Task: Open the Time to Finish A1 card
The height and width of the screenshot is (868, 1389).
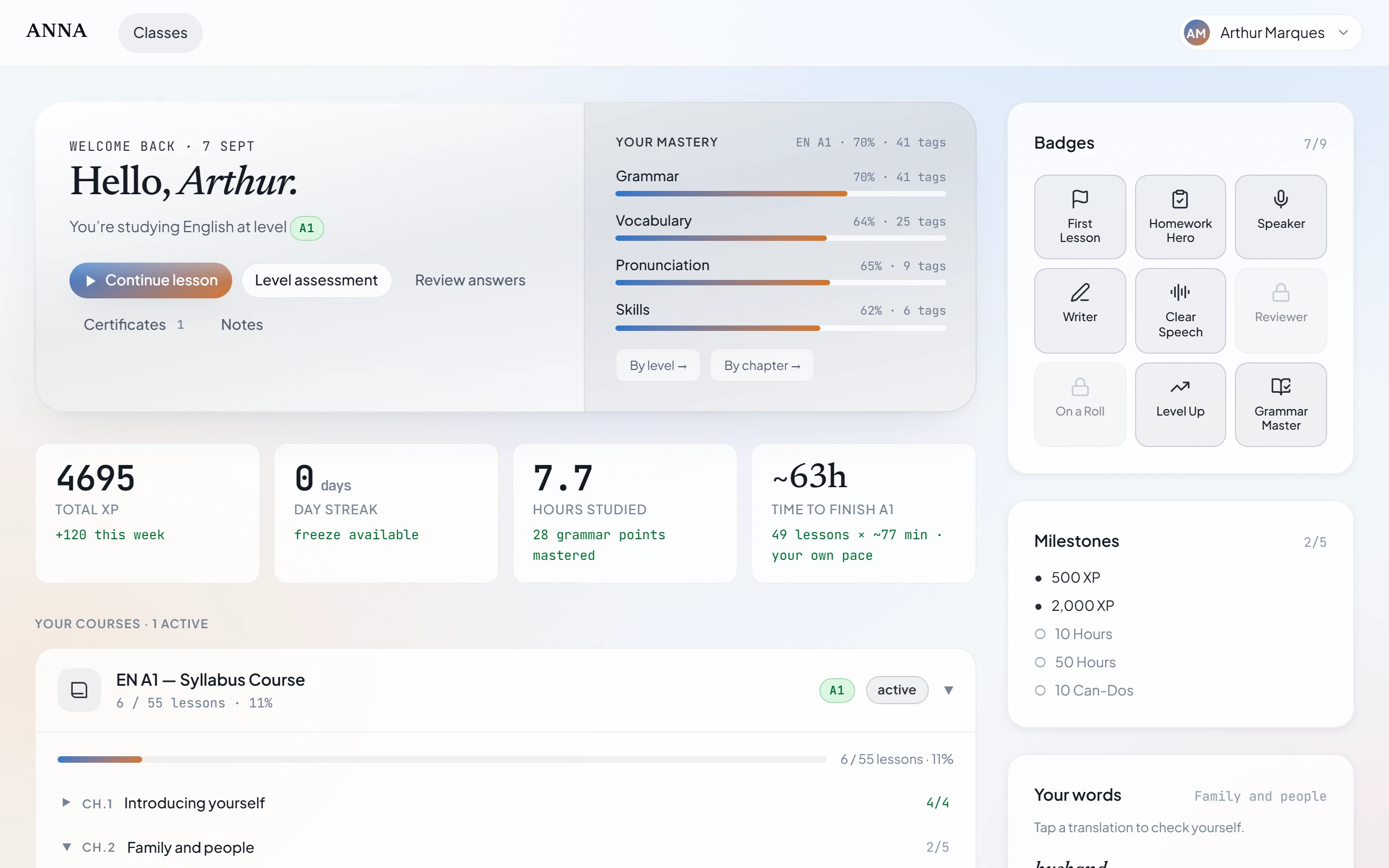Action: 864,513
